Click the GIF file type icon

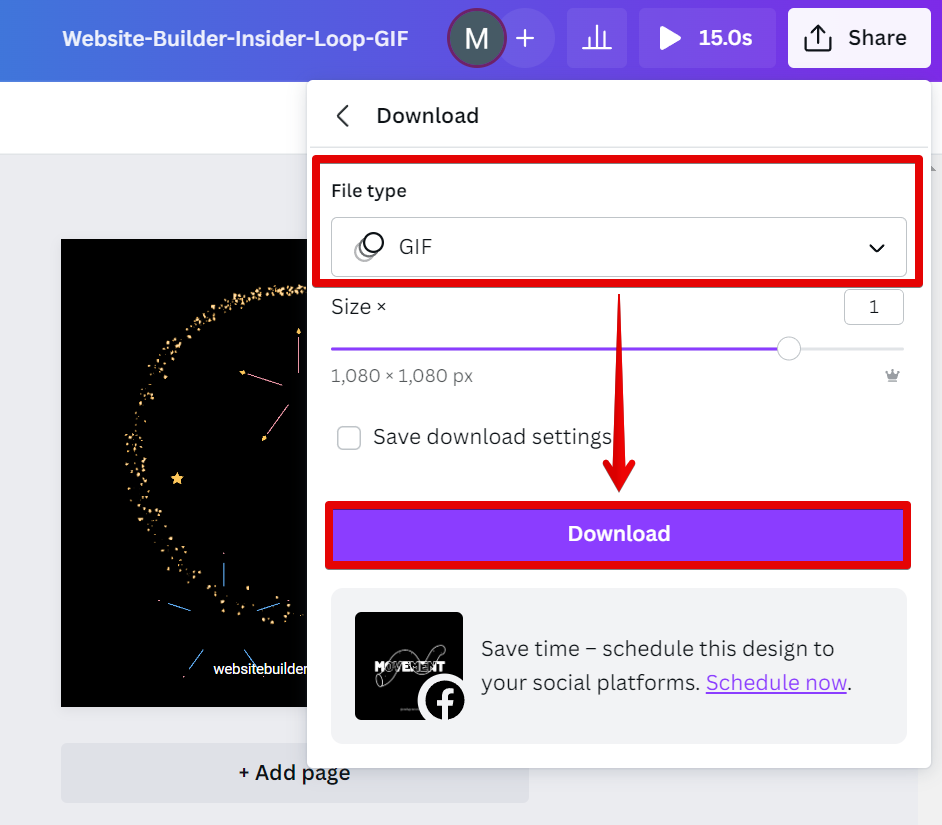(x=370, y=247)
